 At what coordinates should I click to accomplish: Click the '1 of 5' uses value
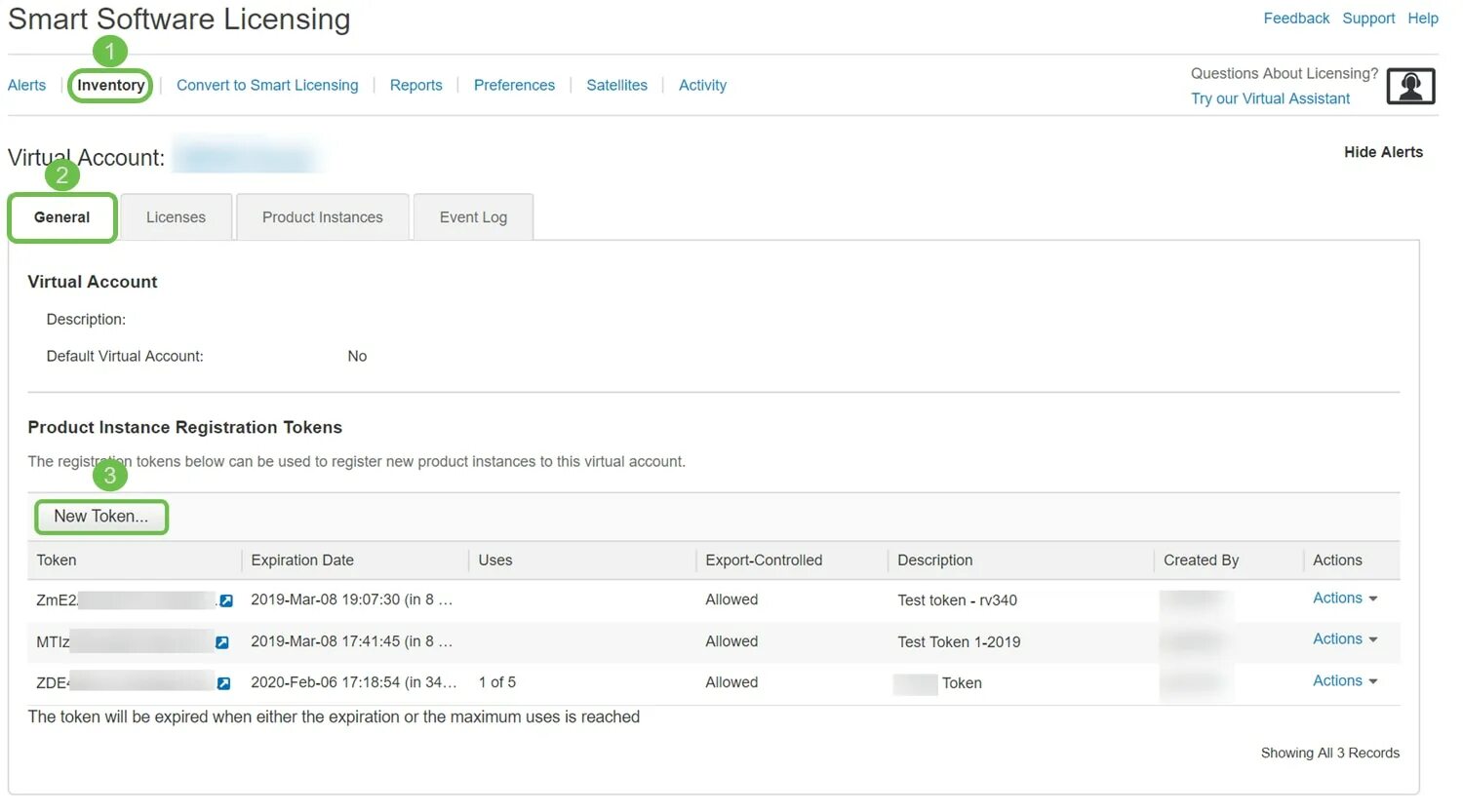click(496, 683)
